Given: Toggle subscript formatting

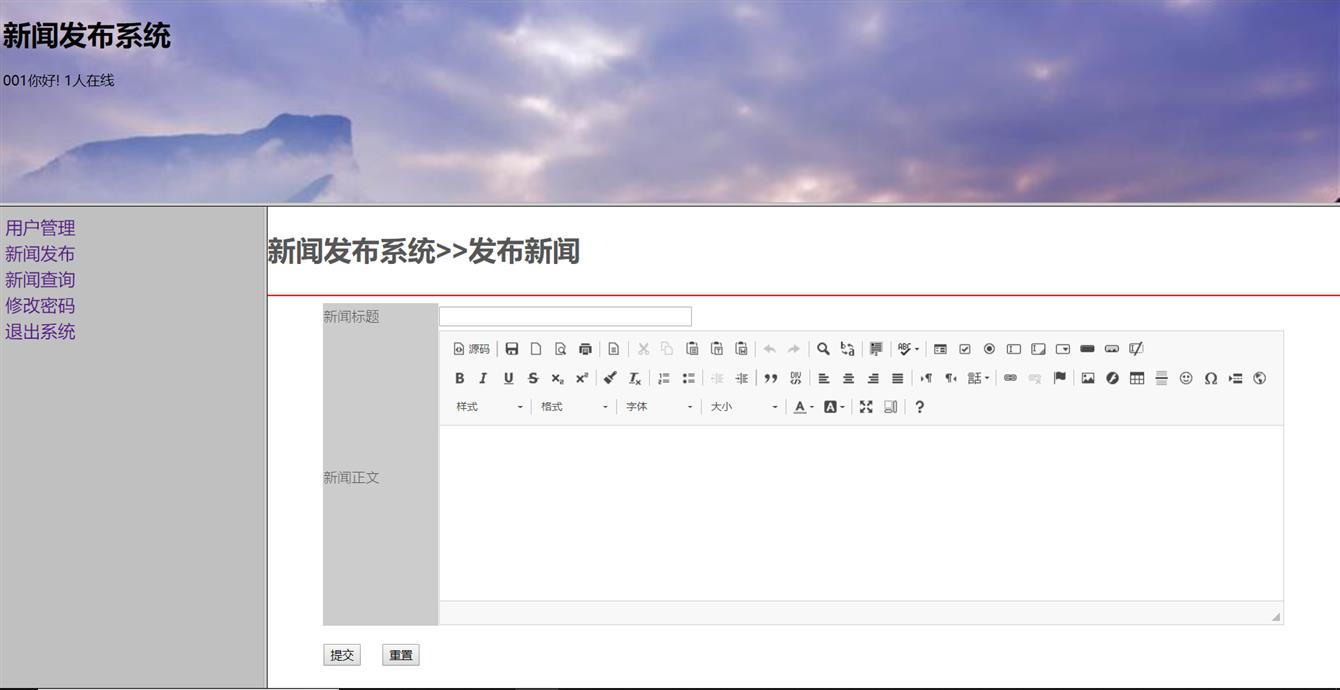Looking at the screenshot, I should click(557, 378).
